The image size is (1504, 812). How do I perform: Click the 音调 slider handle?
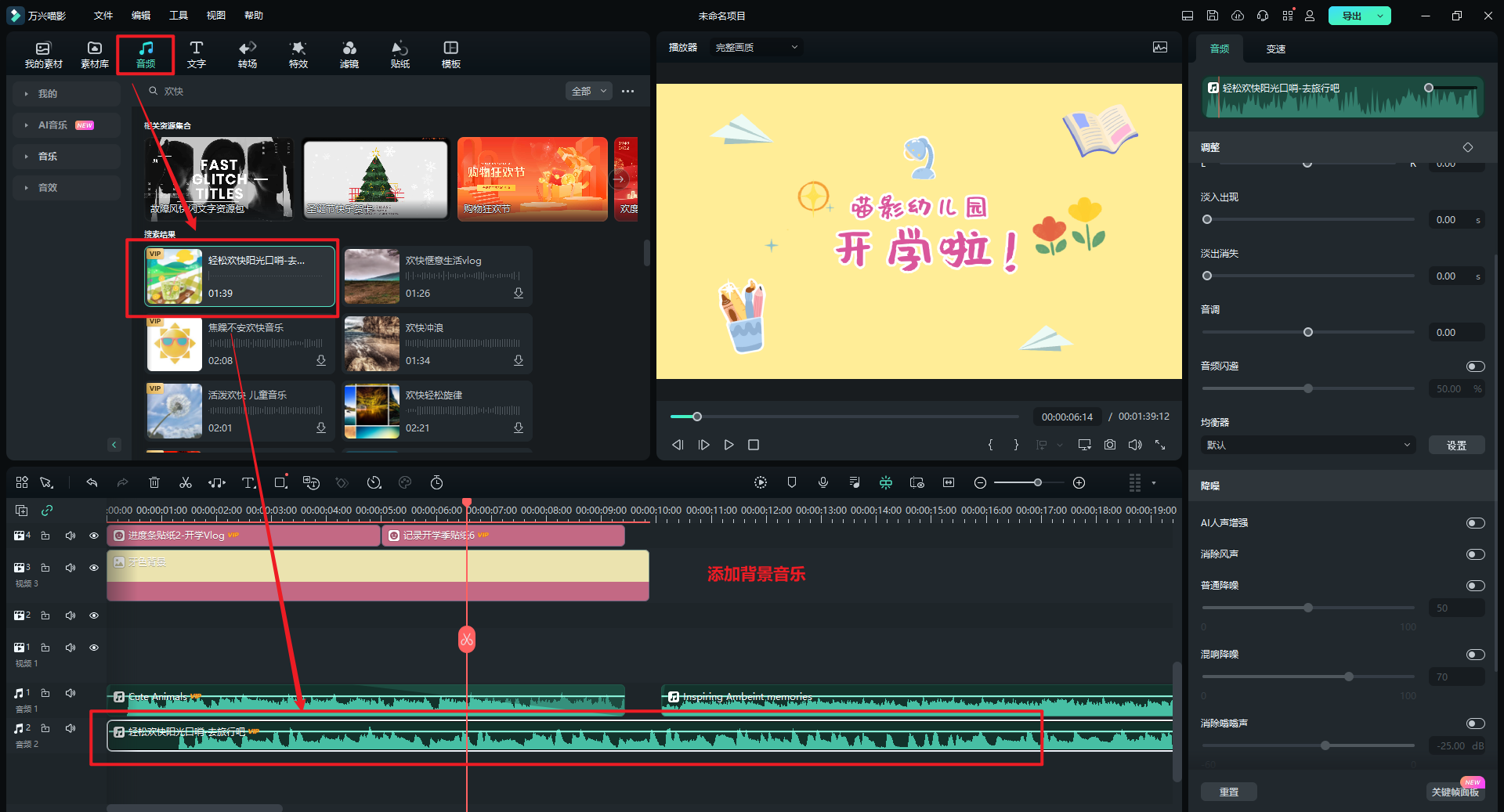click(x=1307, y=333)
